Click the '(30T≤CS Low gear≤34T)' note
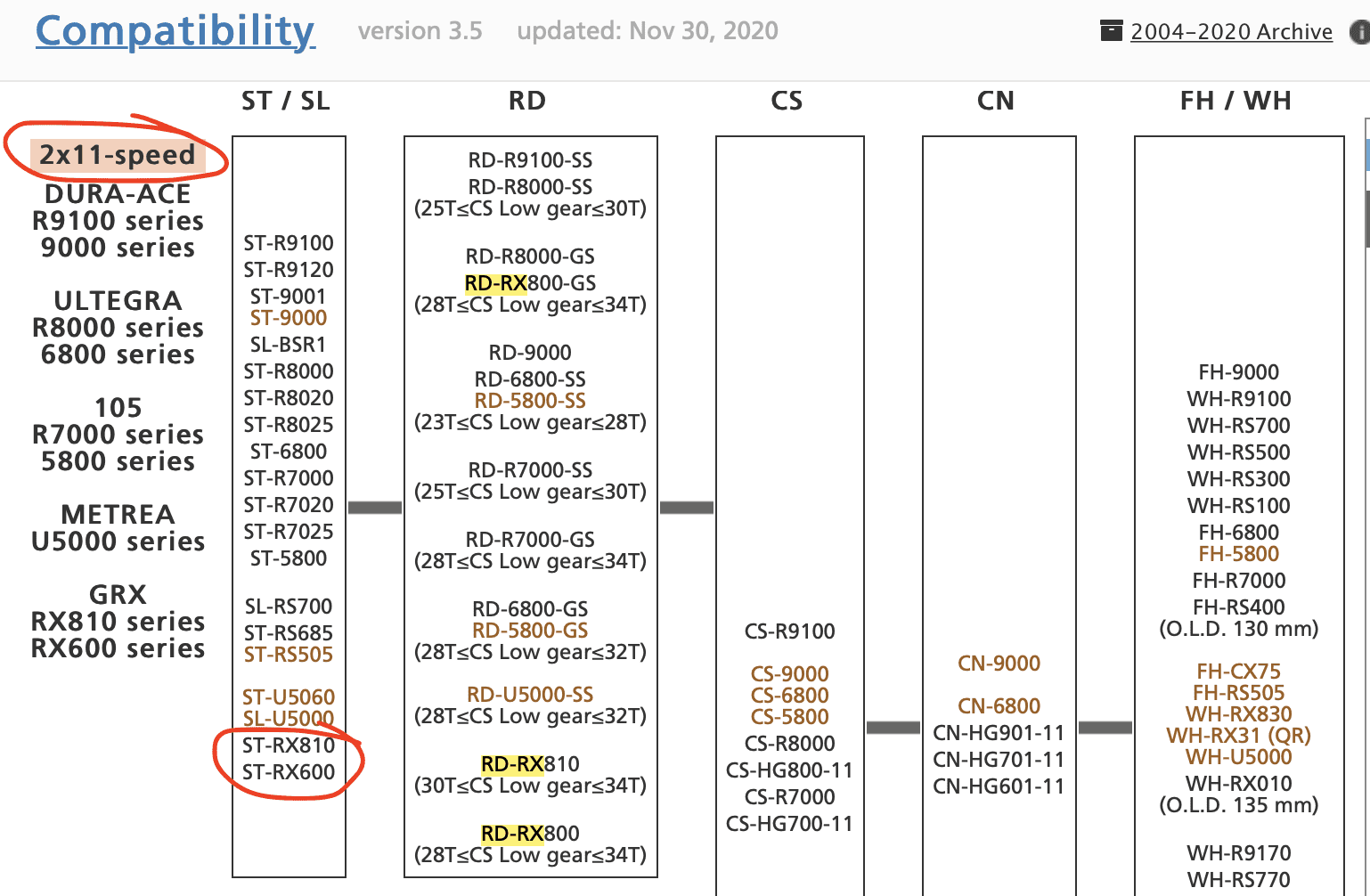1370x896 pixels. point(531,786)
